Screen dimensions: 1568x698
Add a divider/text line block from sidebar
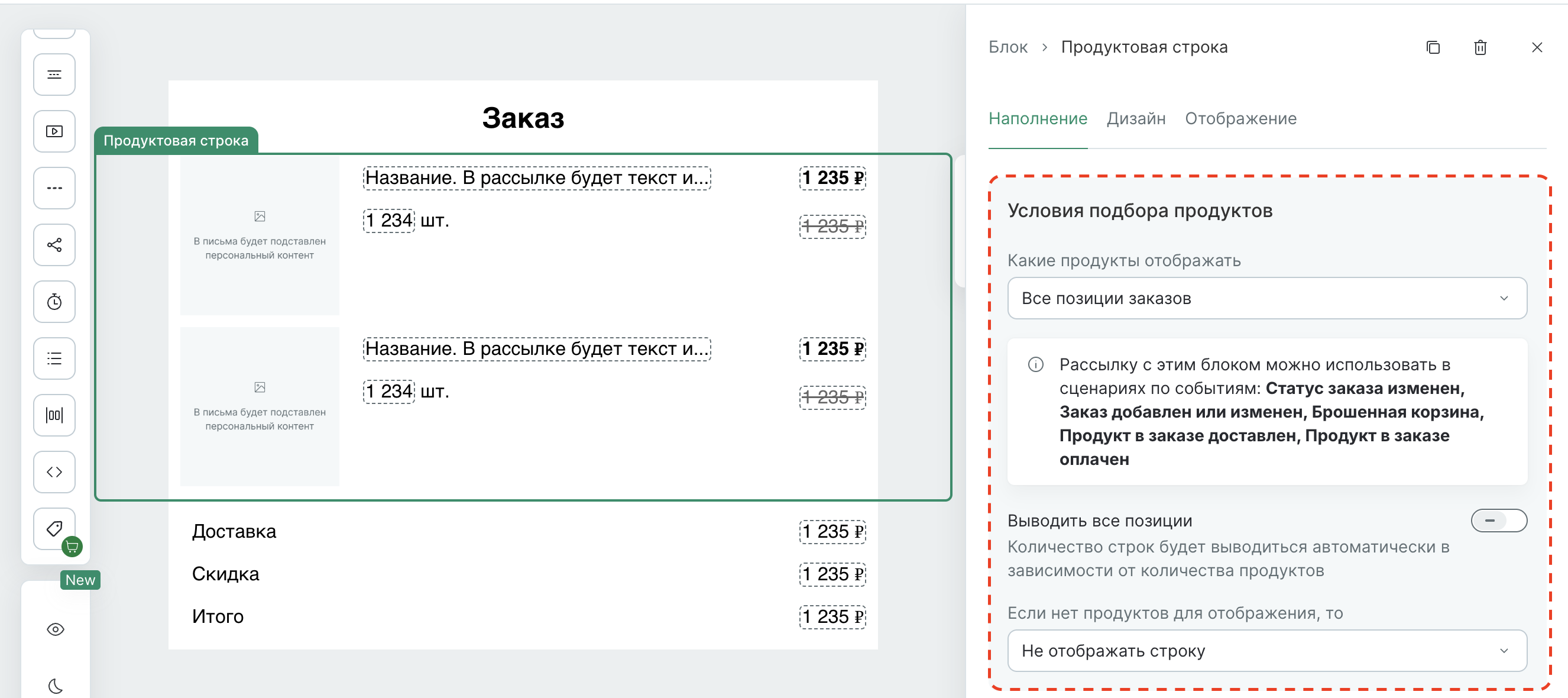click(54, 75)
